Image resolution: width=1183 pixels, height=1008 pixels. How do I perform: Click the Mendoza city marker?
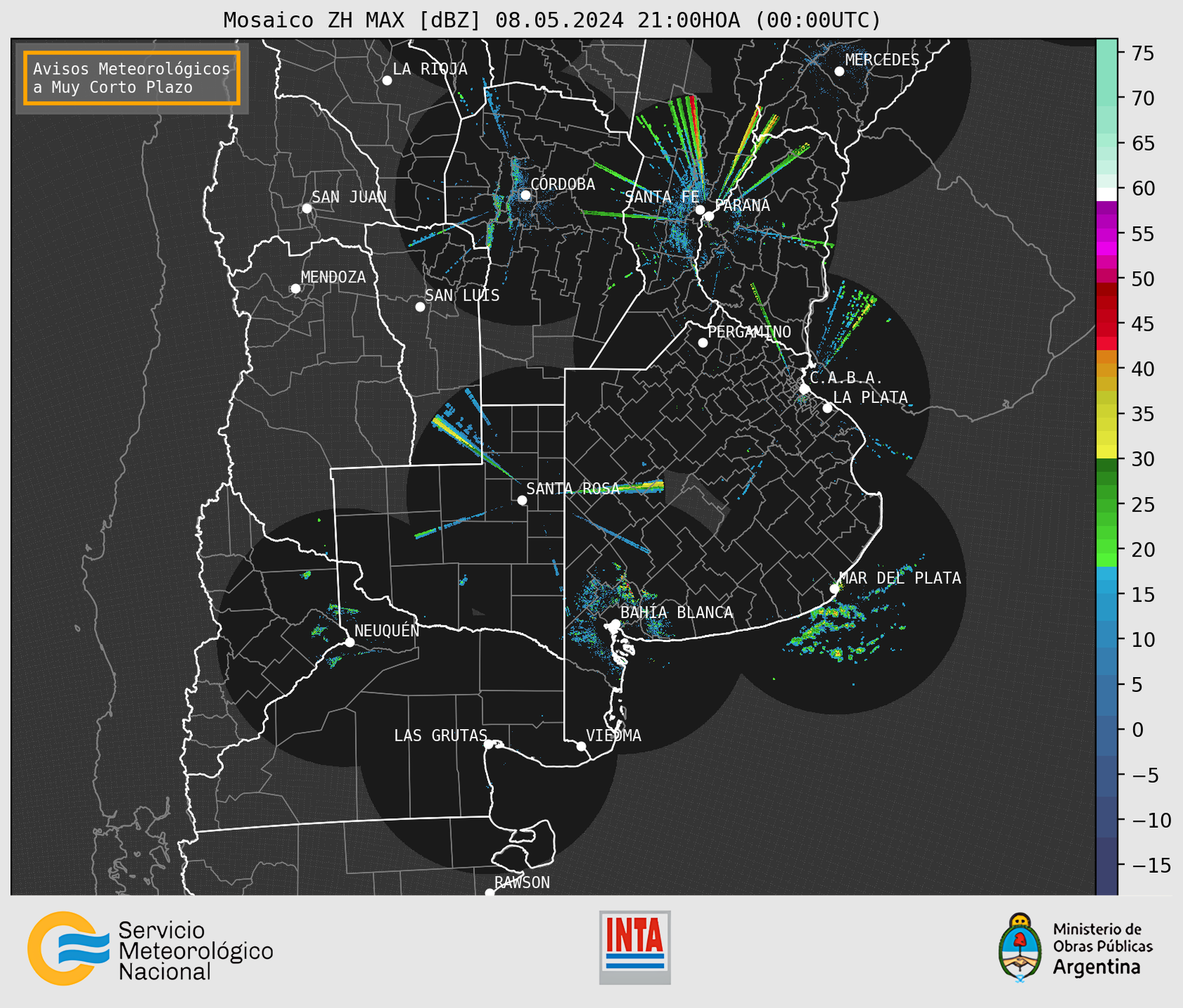click(x=295, y=289)
